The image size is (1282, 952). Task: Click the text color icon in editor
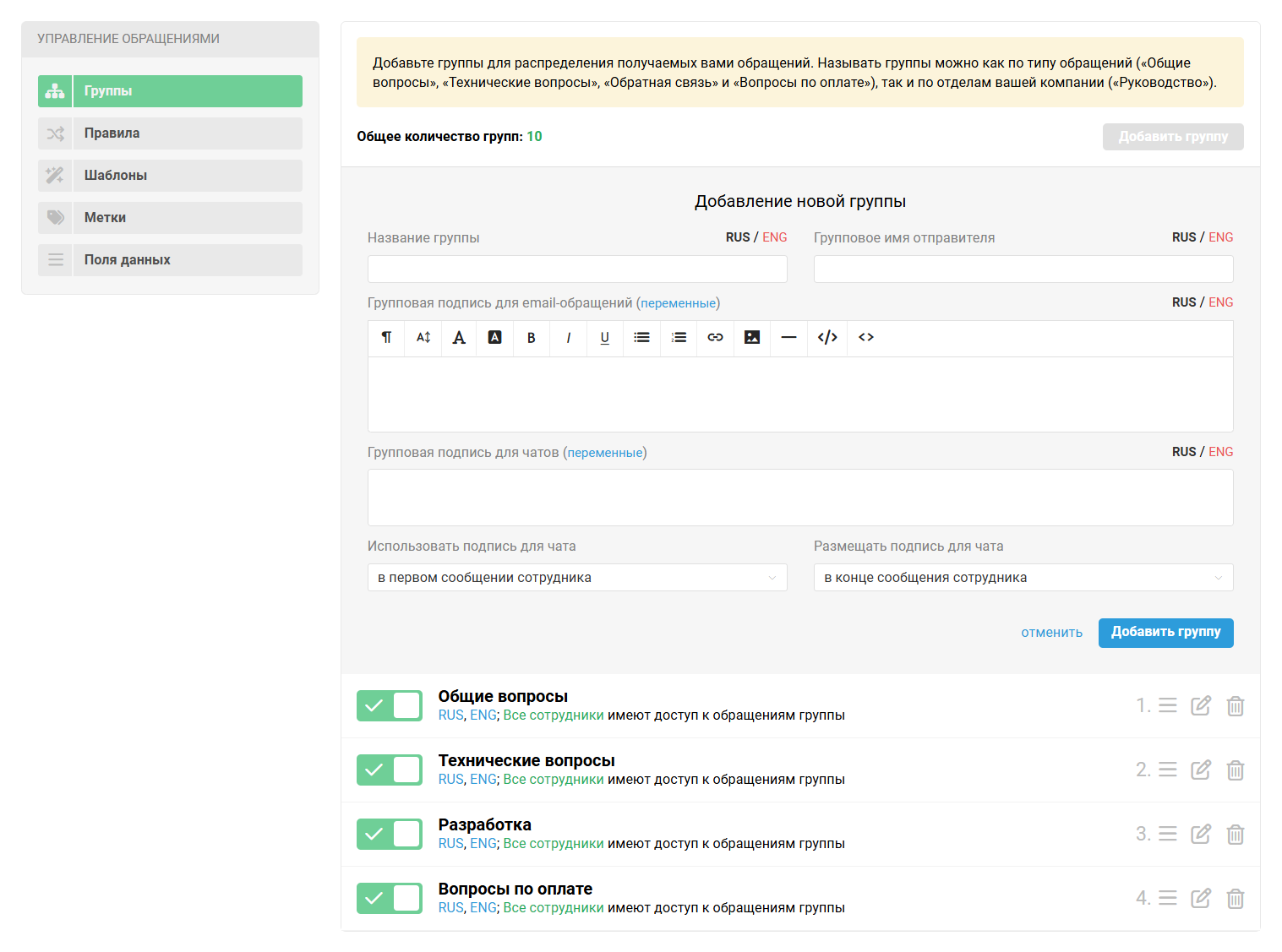(x=459, y=338)
